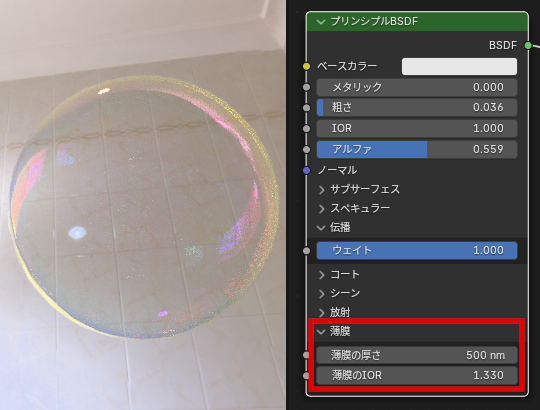Click the 粗さ input socket
This screenshot has width=540, height=410.
click(307, 108)
